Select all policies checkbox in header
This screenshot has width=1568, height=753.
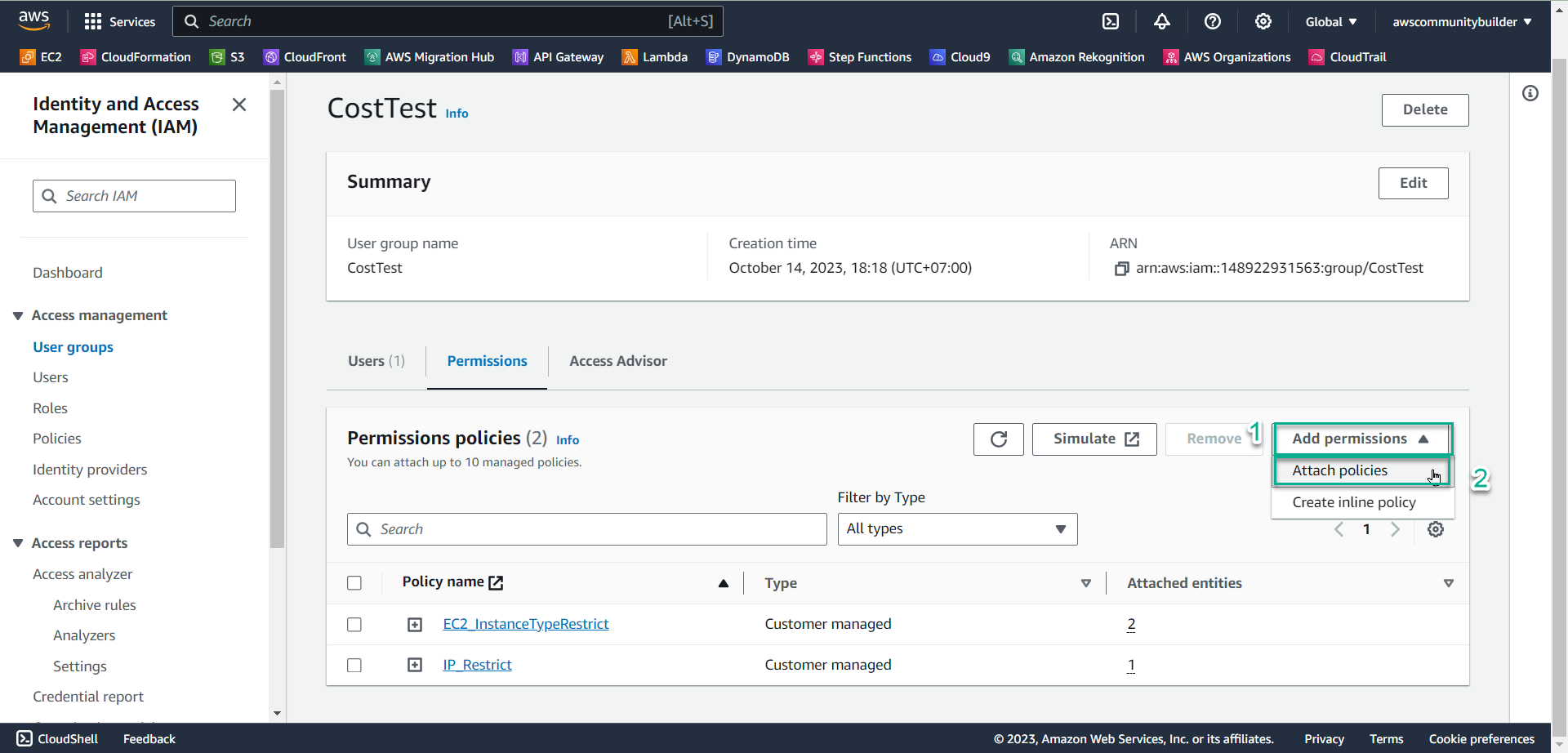pyautogui.click(x=354, y=583)
